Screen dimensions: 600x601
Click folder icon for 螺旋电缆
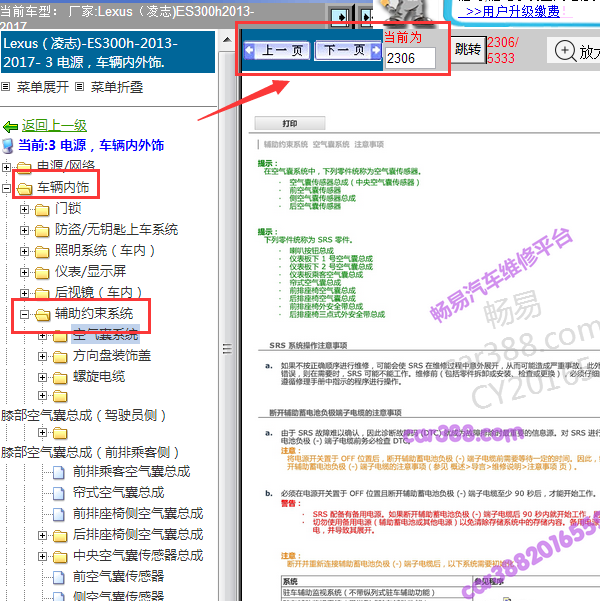(x=60, y=378)
